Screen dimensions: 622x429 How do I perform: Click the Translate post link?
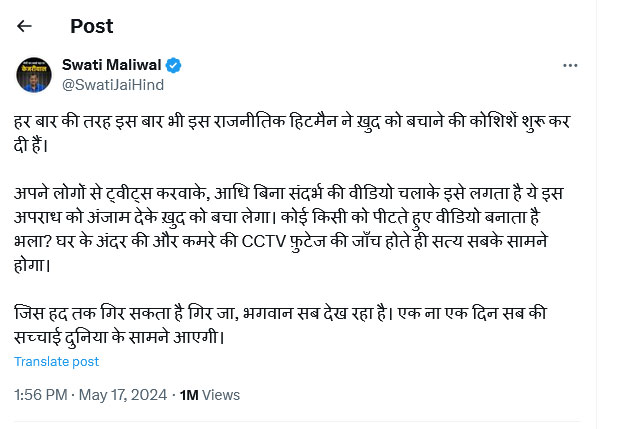(x=56, y=361)
